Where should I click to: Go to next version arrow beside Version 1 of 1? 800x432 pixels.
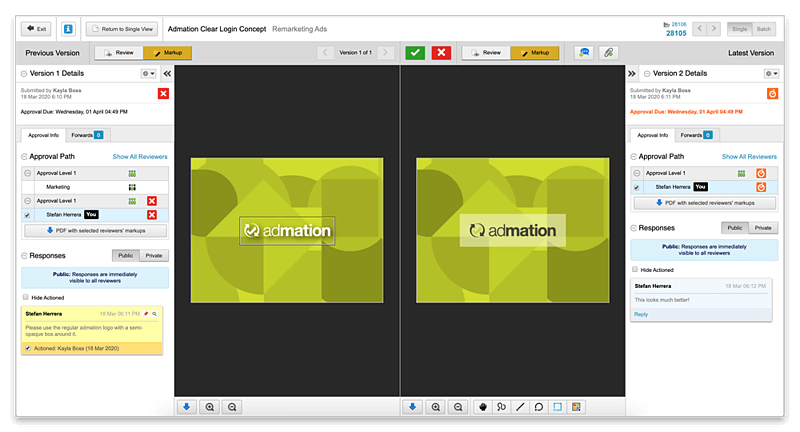click(386, 53)
